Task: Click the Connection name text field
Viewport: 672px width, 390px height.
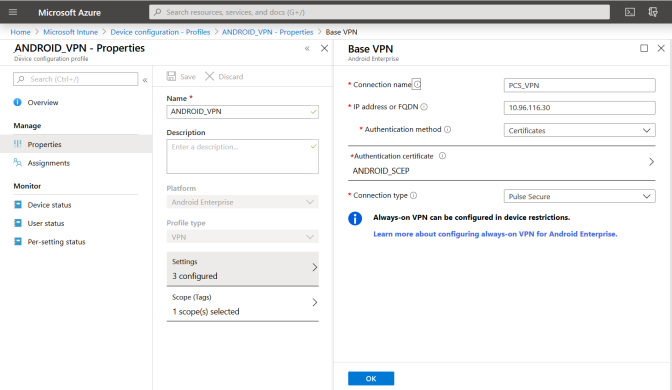Action: pyautogui.click(x=579, y=85)
